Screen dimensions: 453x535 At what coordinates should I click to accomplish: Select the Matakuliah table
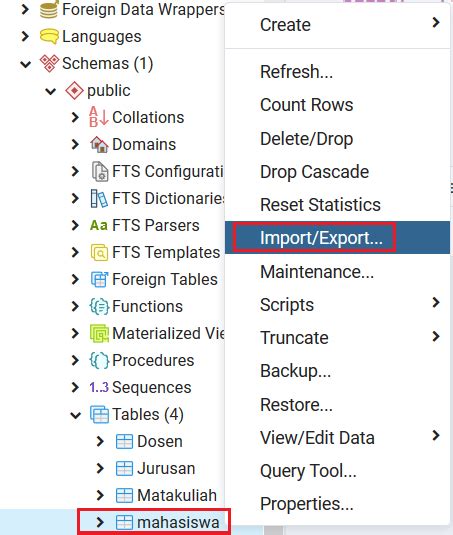coord(177,495)
